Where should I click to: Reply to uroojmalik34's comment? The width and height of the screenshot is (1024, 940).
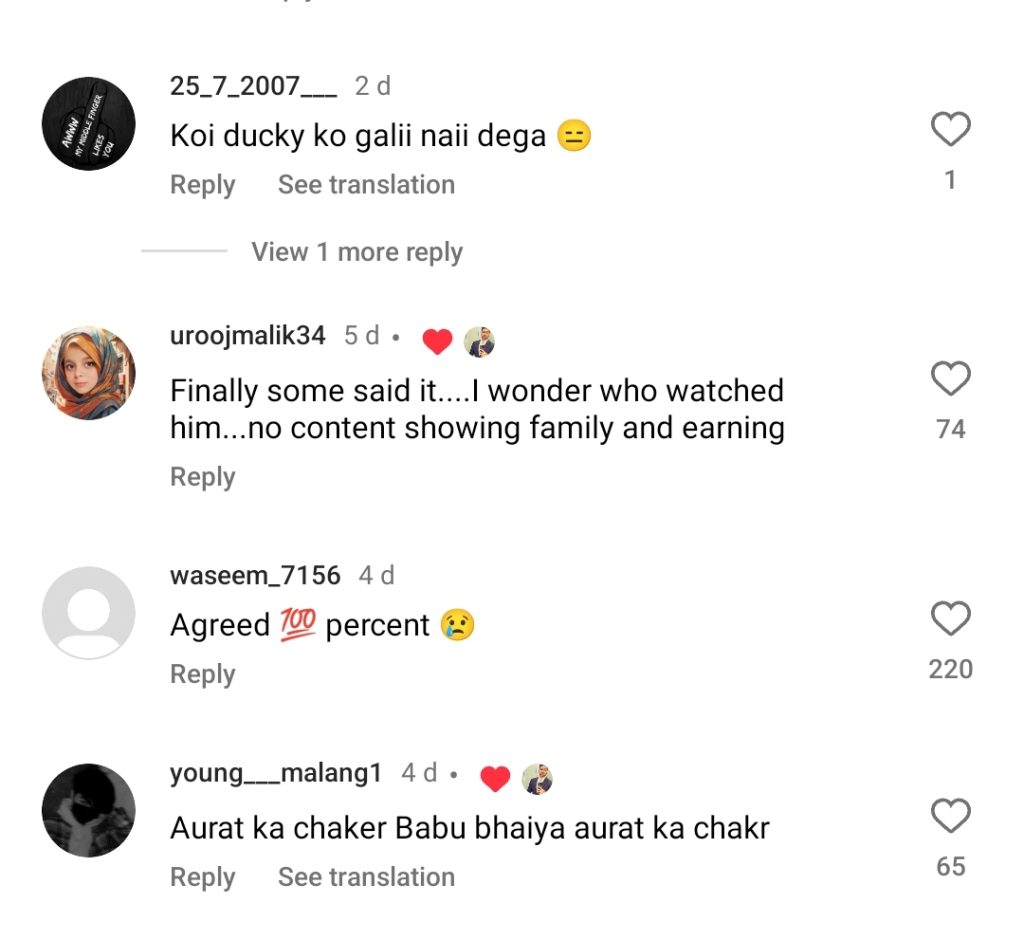pos(202,477)
